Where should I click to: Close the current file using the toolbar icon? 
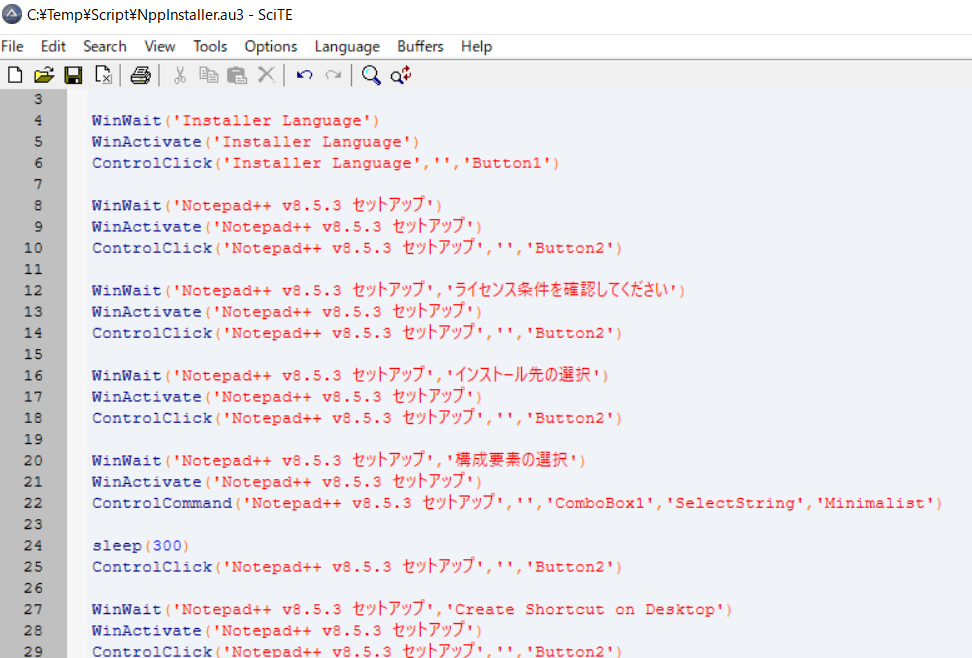tap(103, 75)
